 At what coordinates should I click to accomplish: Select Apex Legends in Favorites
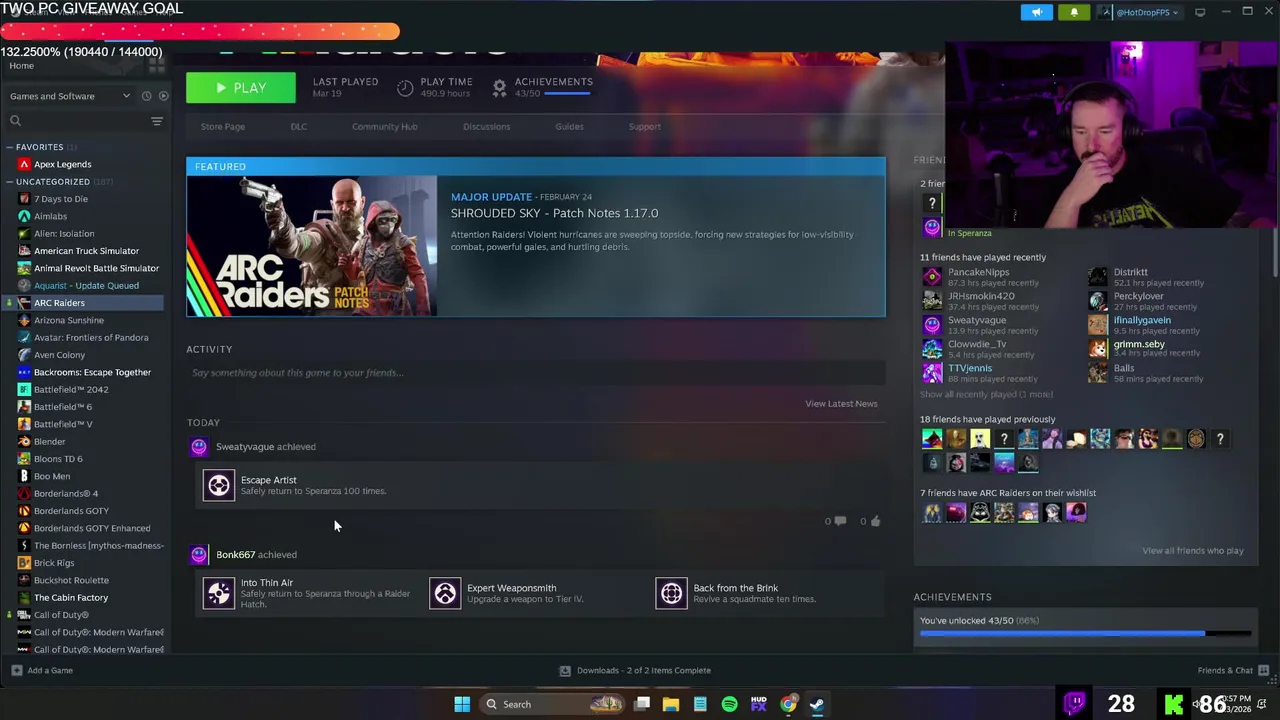tap(62, 164)
